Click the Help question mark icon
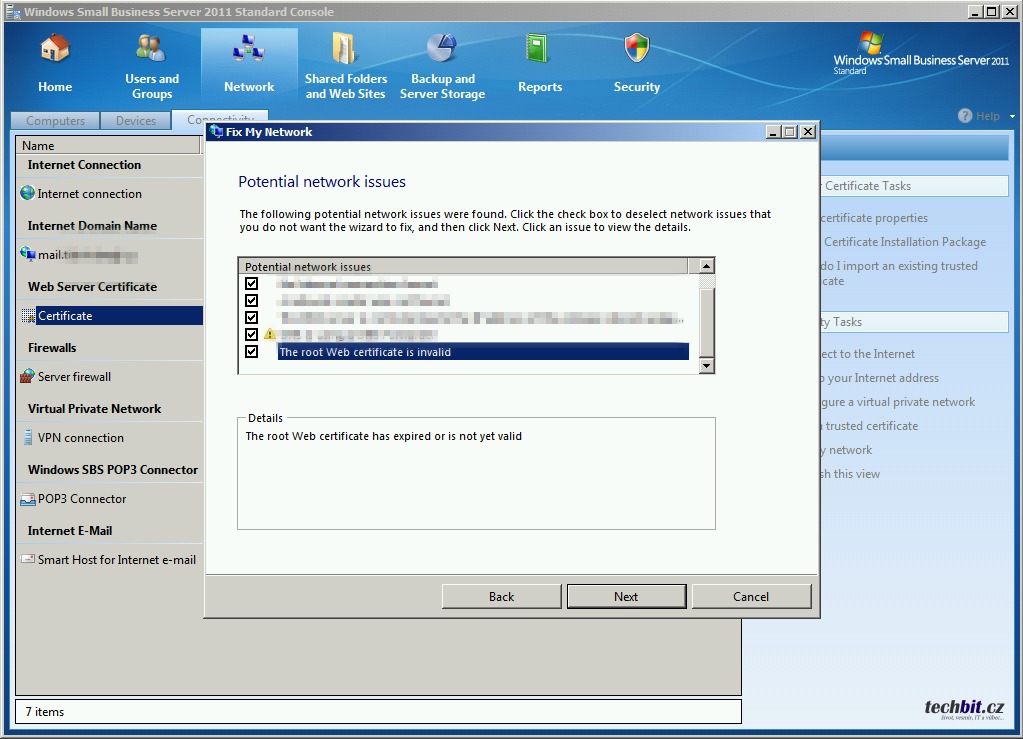 pos(965,116)
